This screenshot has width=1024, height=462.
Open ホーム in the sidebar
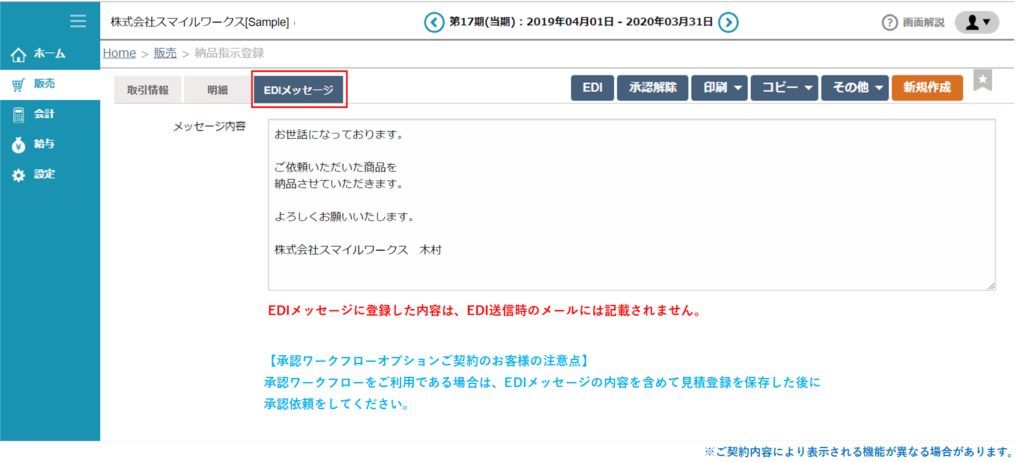pyautogui.click(x=50, y=54)
